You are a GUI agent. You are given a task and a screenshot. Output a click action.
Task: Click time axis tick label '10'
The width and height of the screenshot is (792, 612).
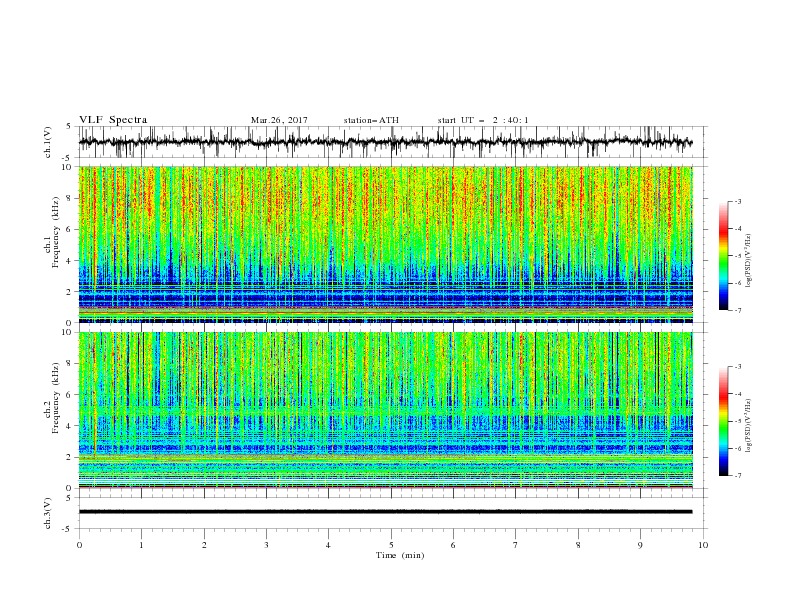(703, 545)
